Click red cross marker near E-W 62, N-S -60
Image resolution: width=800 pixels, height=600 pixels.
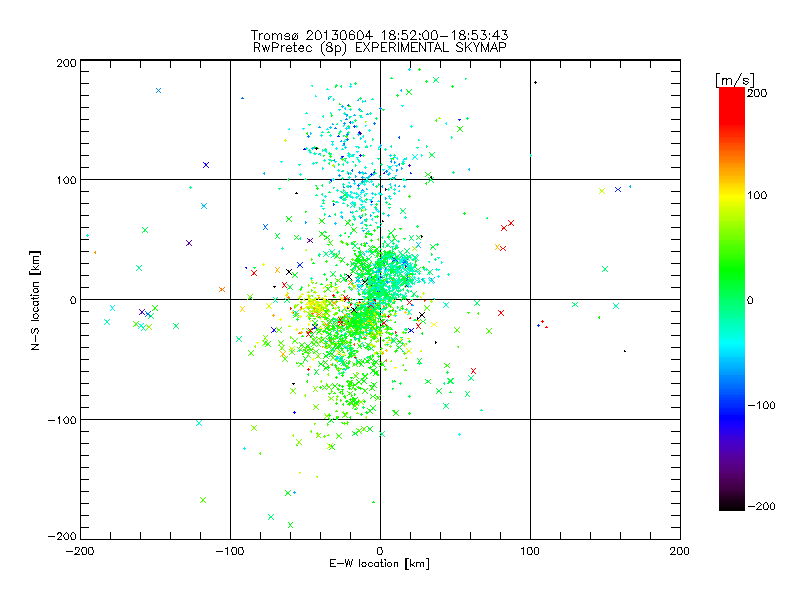pos(473,371)
